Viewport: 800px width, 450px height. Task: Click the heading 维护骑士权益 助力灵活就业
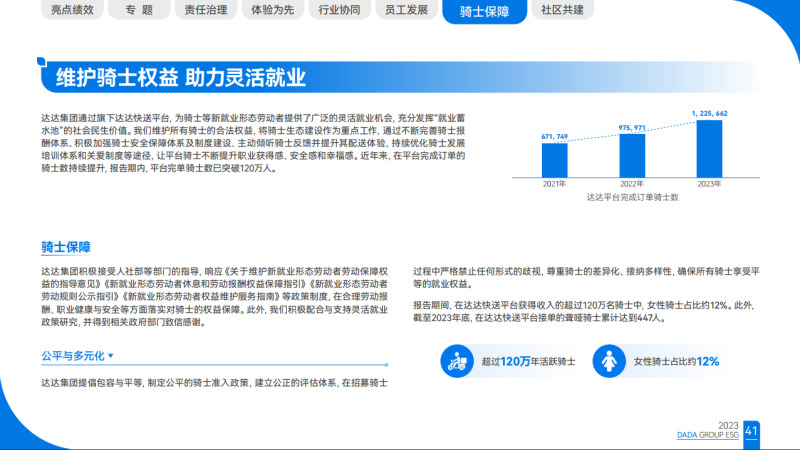(181, 77)
